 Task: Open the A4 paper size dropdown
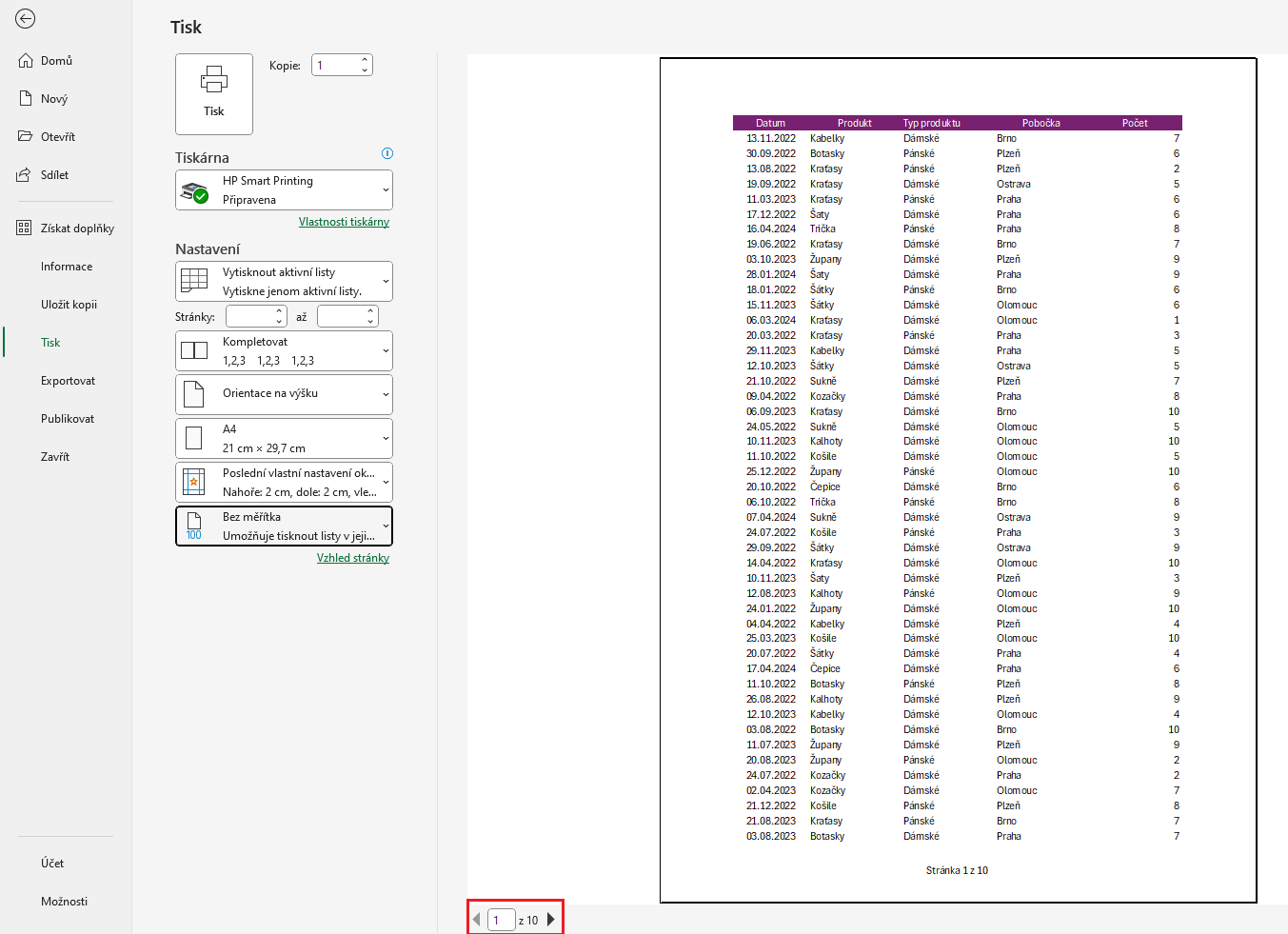point(284,439)
